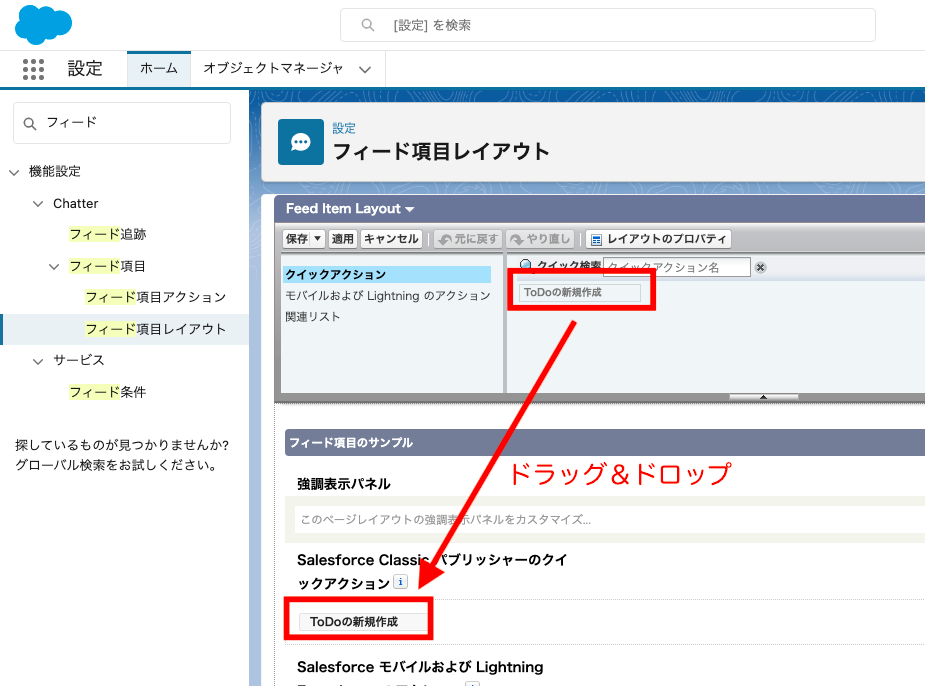Click the magnifier icon in sidebar quick find
The height and width of the screenshot is (686, 925).
pyautogui.click(x=29, y=124)
